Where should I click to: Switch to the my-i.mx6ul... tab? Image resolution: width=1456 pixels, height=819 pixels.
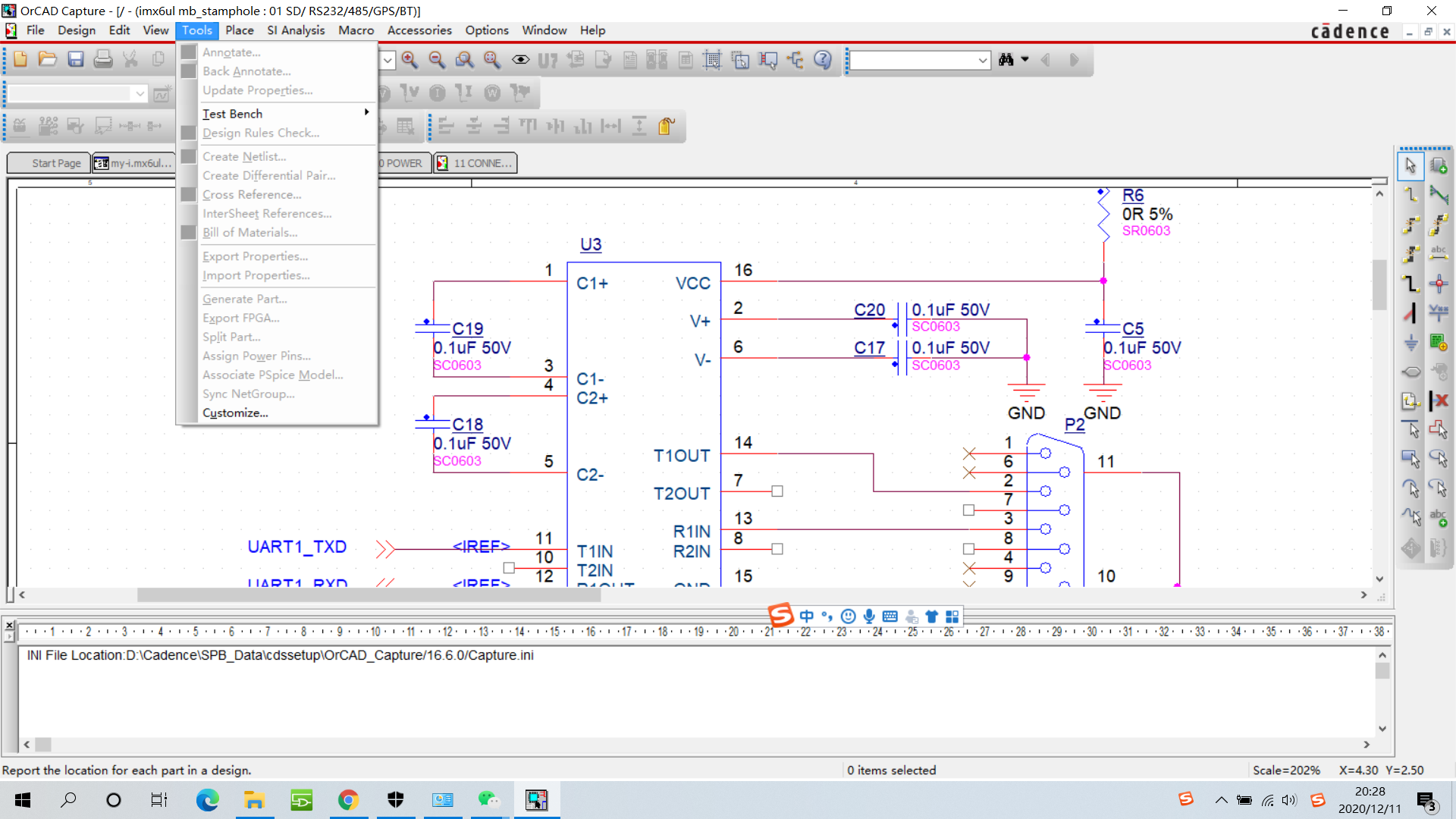pos(133,163)
